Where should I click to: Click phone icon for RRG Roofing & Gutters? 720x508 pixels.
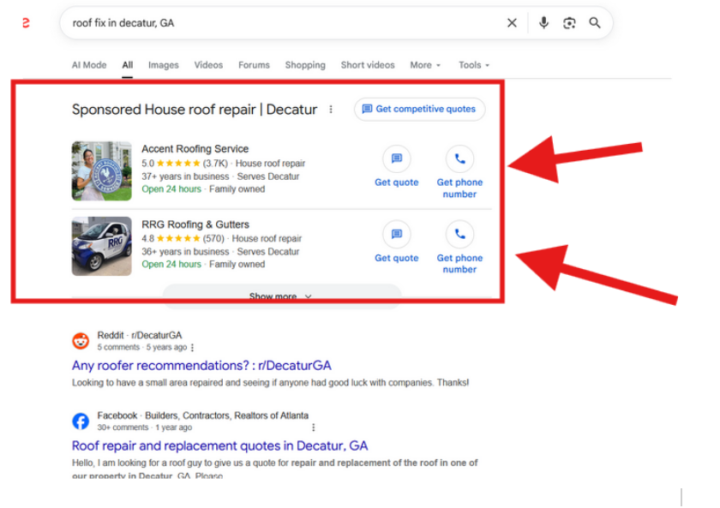pos(460,234)
